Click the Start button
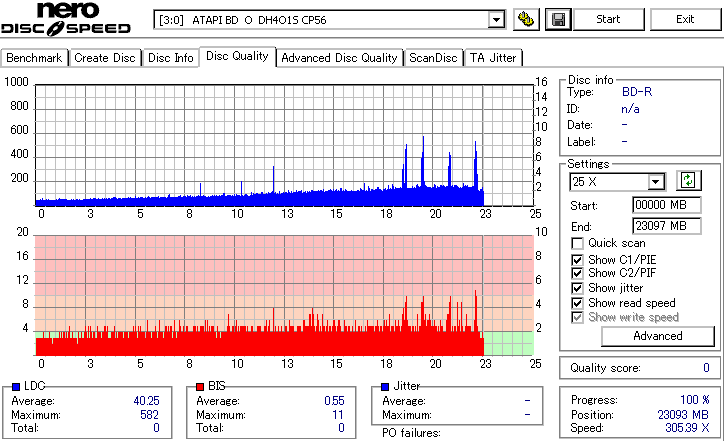Image resolution: width=724 pixels, height=441 pixels. 608,19
